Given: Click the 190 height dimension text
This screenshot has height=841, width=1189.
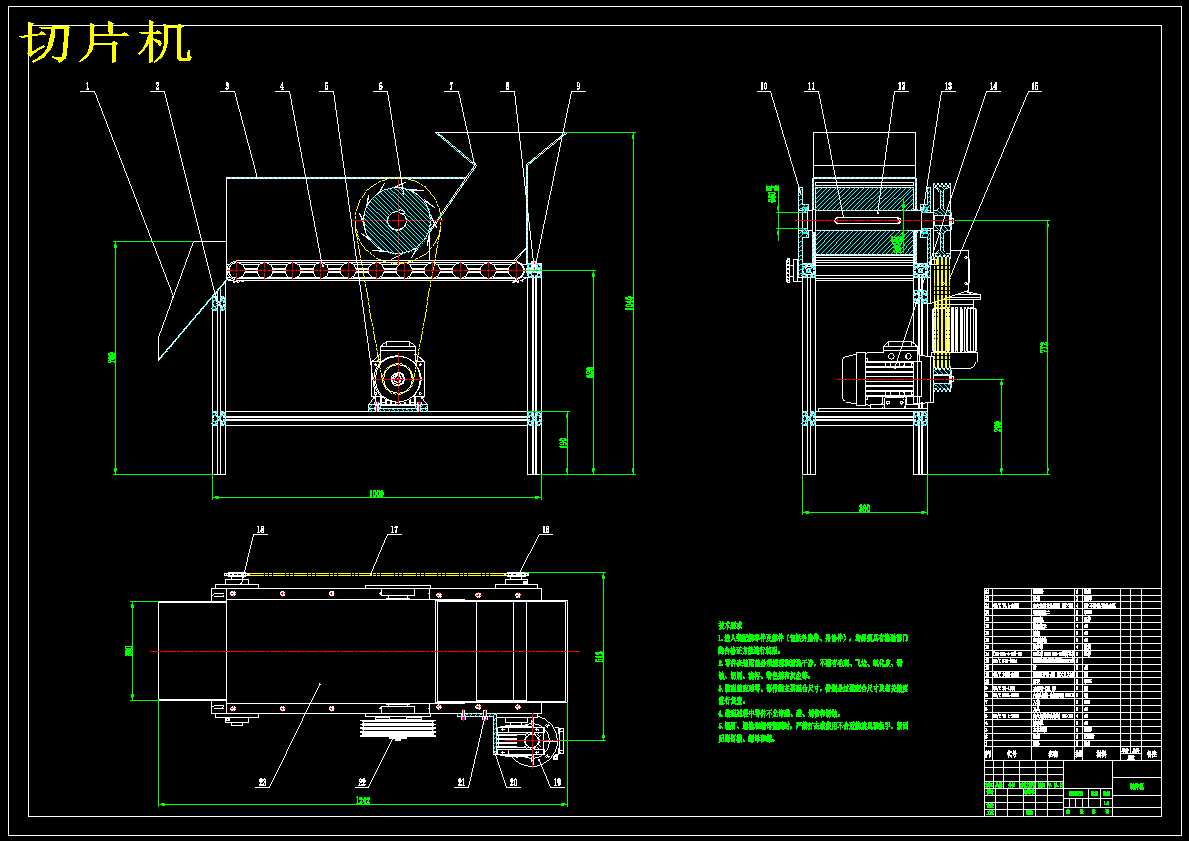Looking at the screenshot, I should (563, 443).
